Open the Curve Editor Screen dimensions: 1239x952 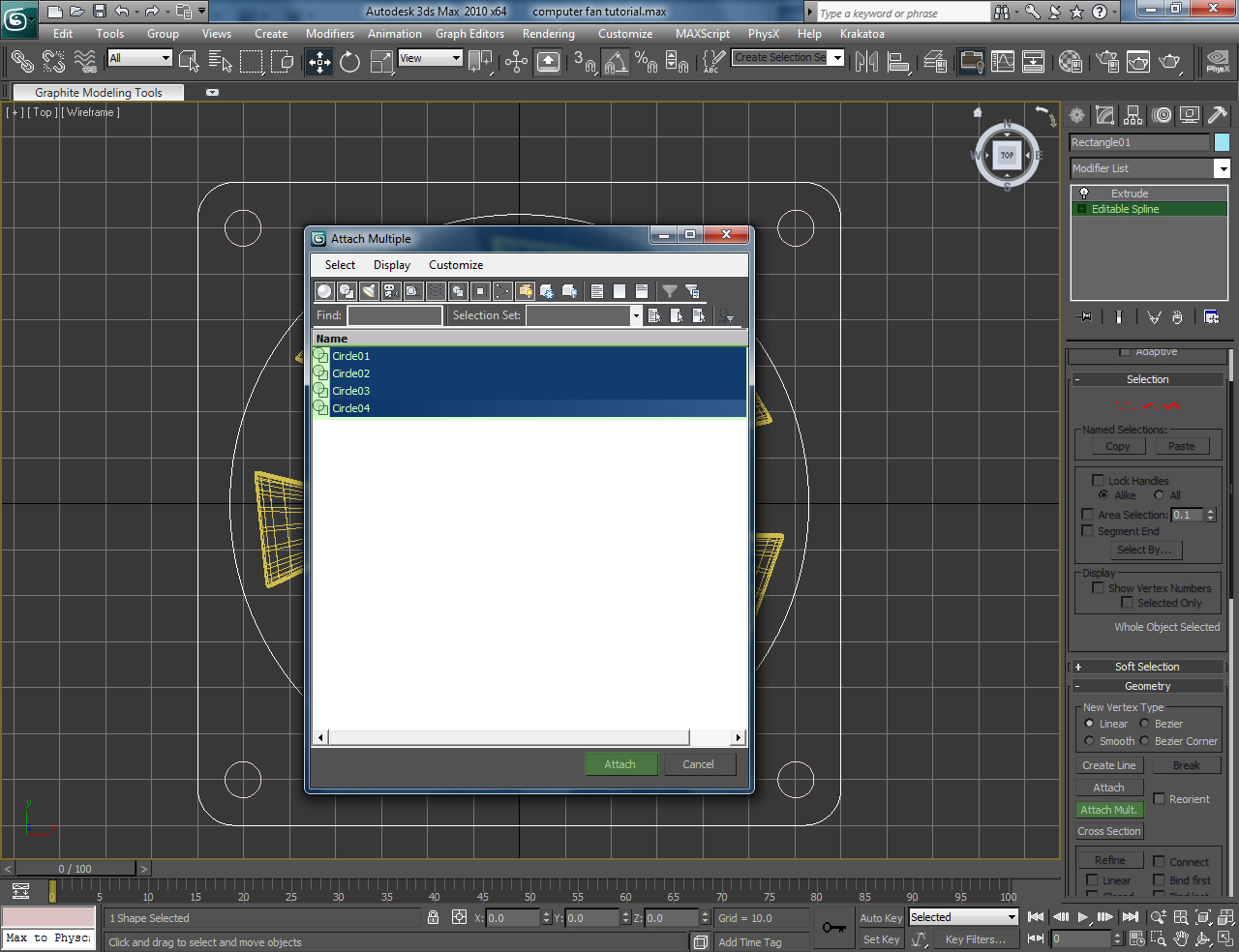(1003, 62)
